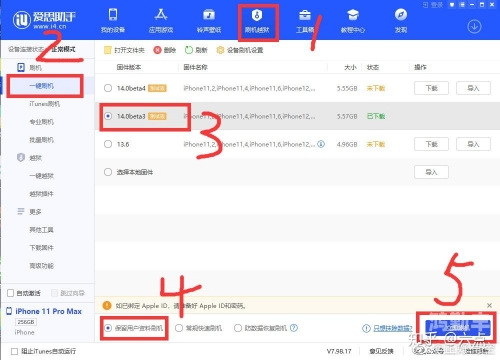Click the 更多 list icon in sidebar
The height and width of the screenshot is (360, 500).
coord(21,211)
